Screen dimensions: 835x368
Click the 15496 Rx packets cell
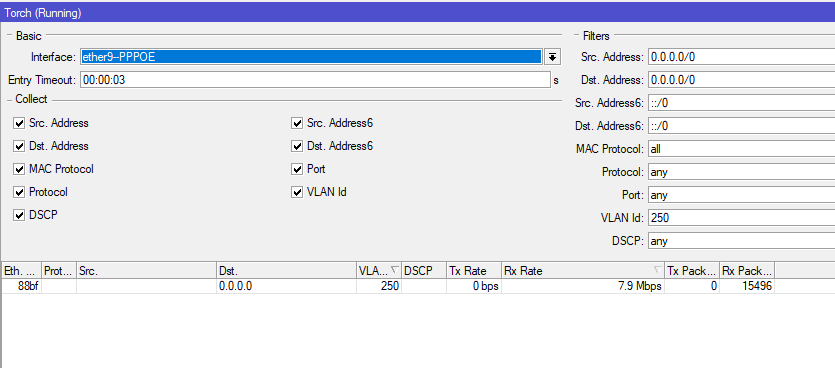pos(747,287)
